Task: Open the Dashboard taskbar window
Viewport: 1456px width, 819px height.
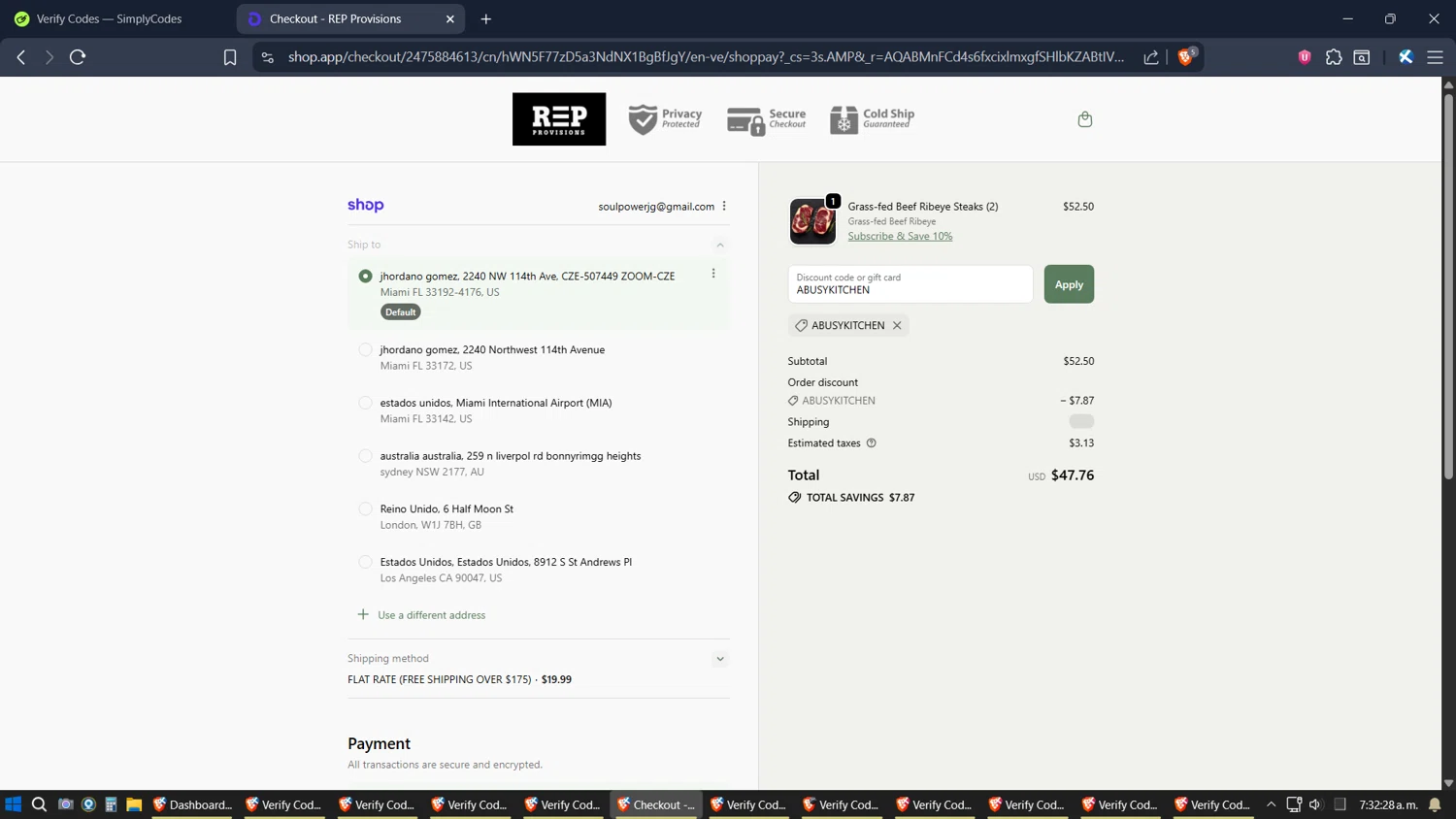Action: click(x=192, y=804)
